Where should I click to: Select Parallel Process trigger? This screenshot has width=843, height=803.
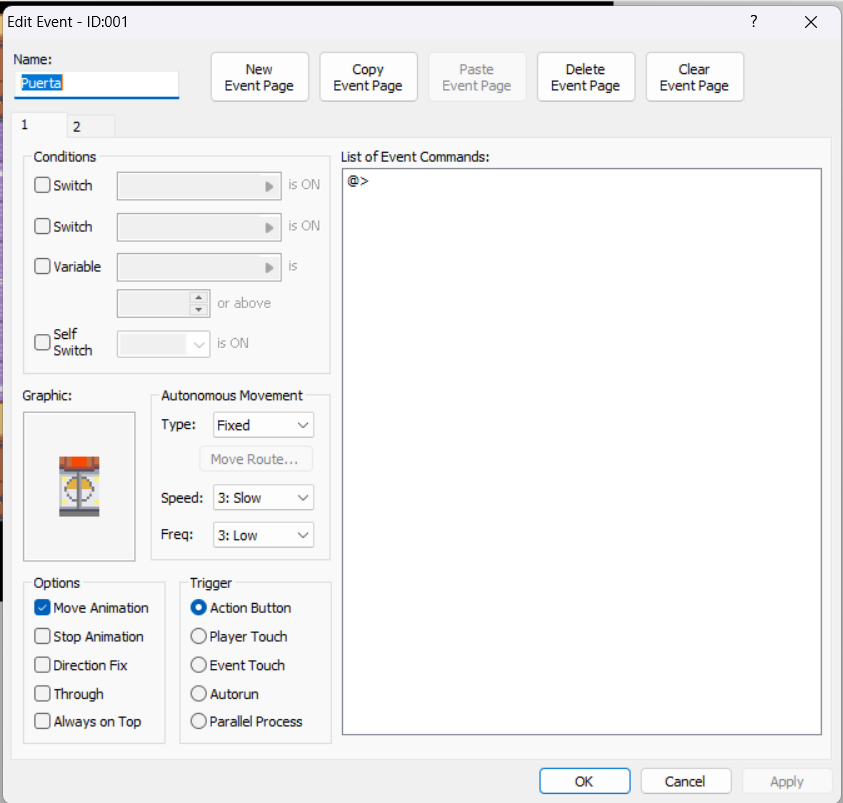(199, 721)
